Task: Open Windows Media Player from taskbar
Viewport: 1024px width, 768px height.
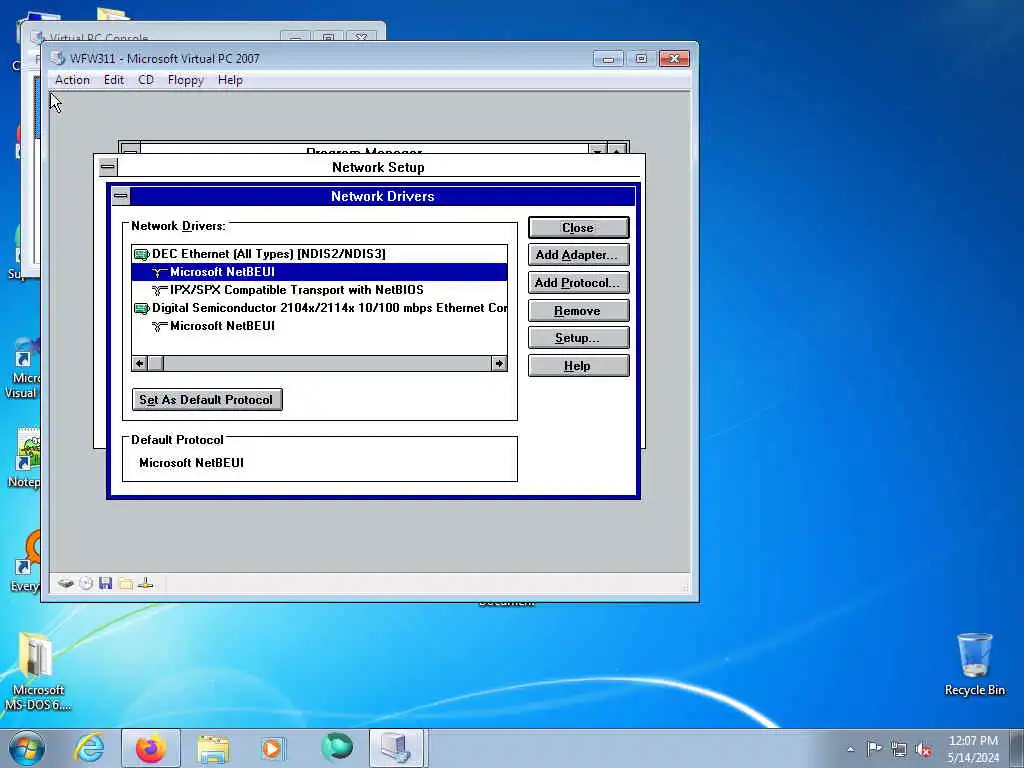Action: pyautogui.click(x=273, y=748)
